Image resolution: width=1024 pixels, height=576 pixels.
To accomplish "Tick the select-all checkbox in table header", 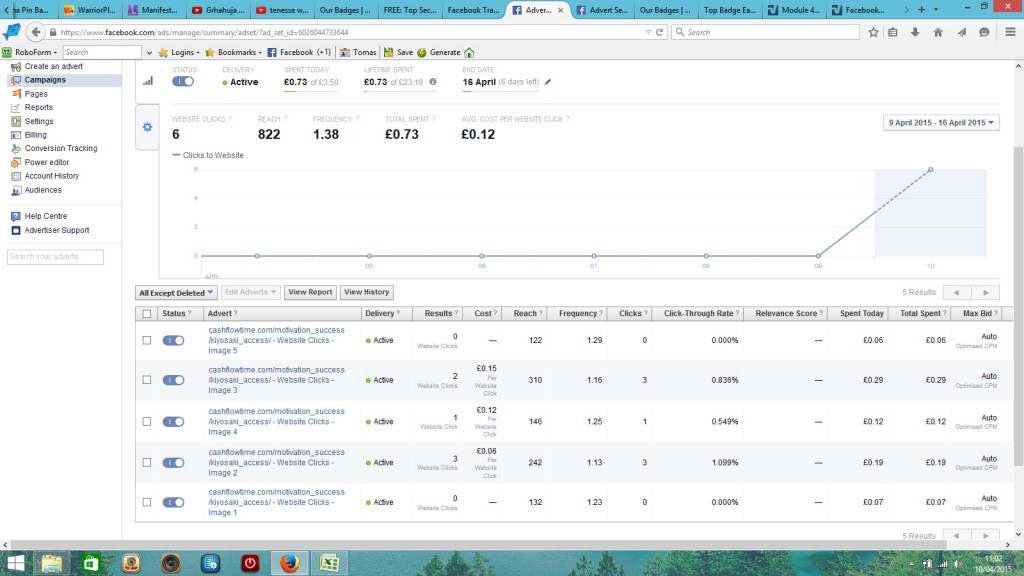I will point(147,313).
